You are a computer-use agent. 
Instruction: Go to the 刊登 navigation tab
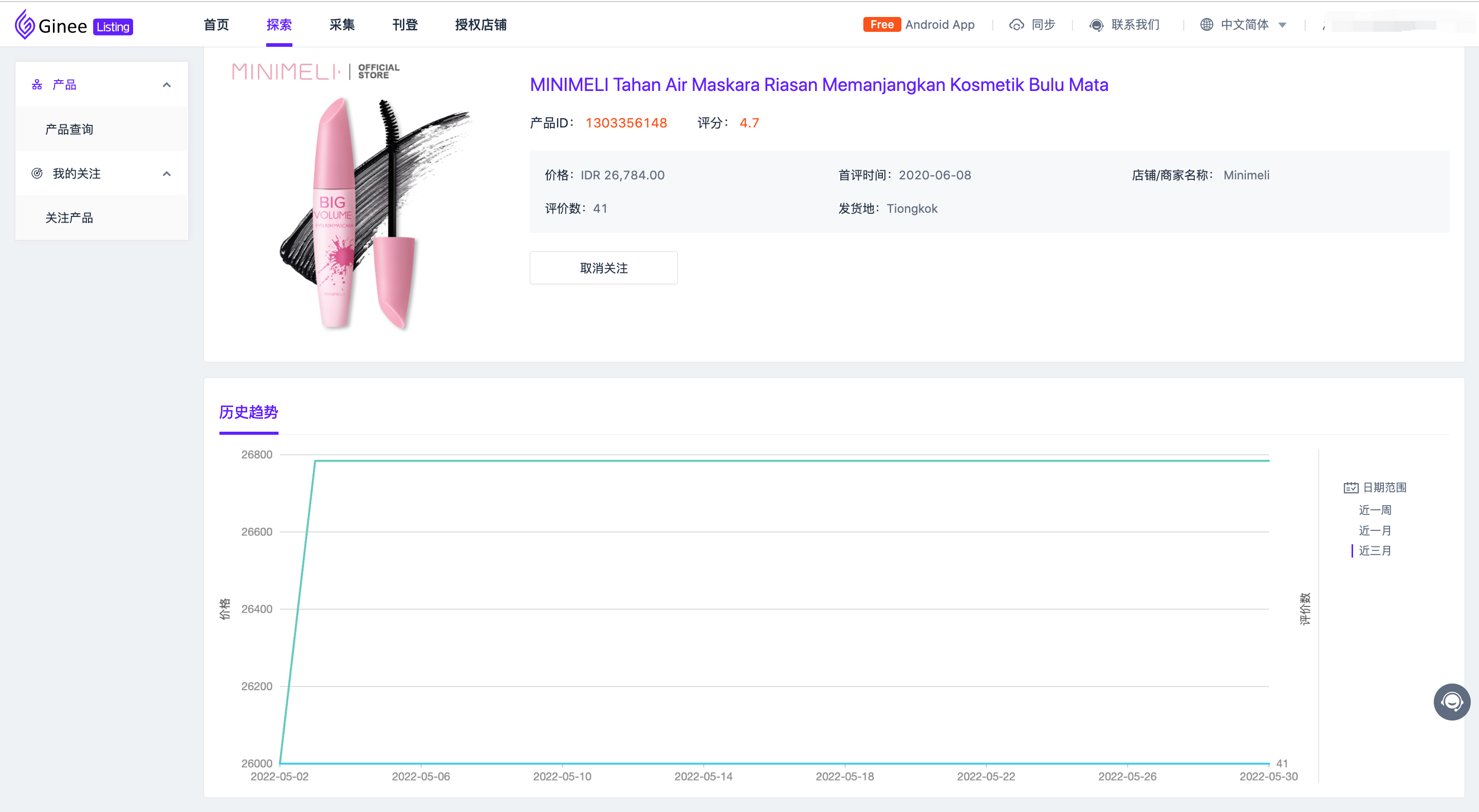pos(405,25)
